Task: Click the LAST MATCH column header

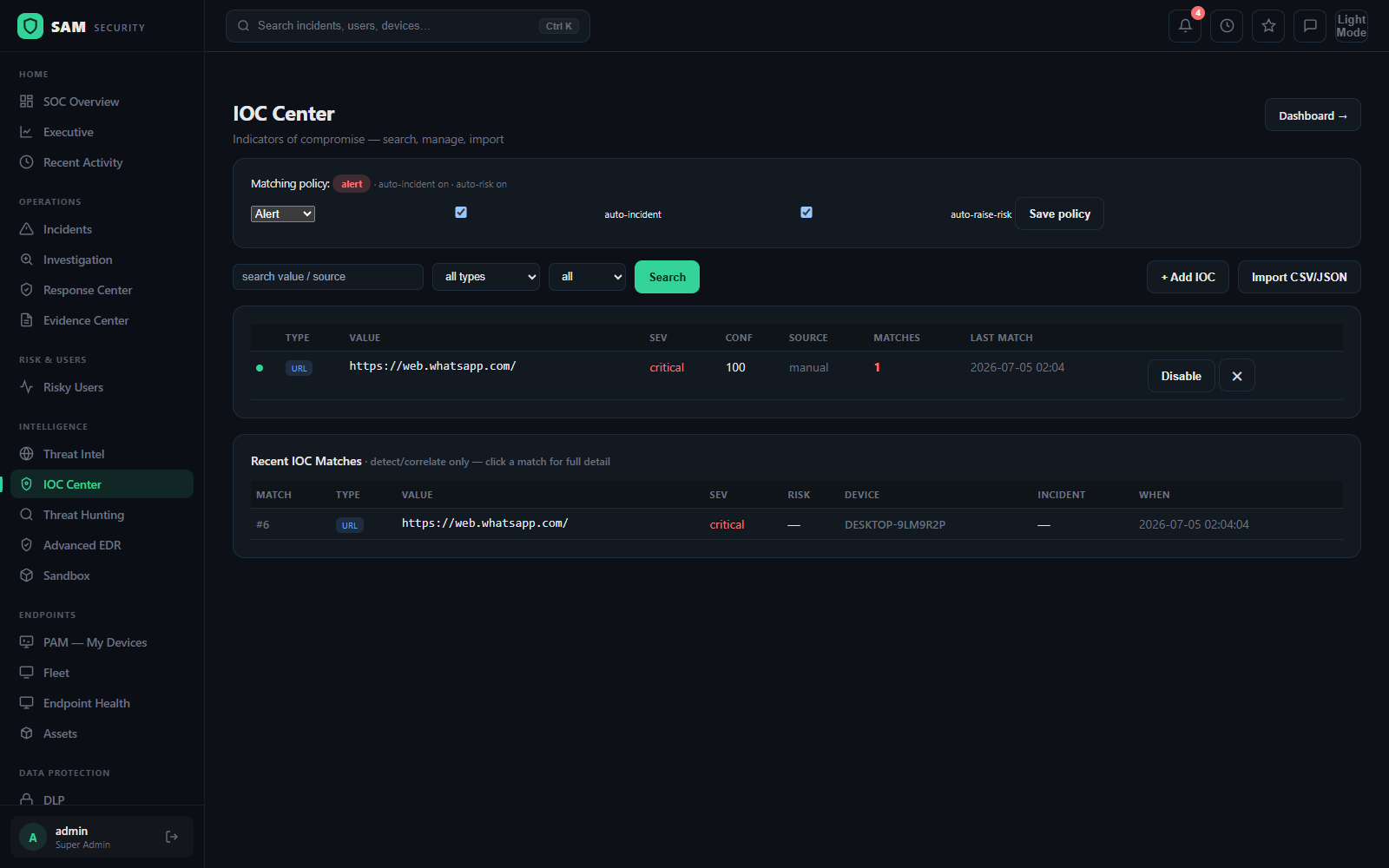Action: tap(1002, 338)
